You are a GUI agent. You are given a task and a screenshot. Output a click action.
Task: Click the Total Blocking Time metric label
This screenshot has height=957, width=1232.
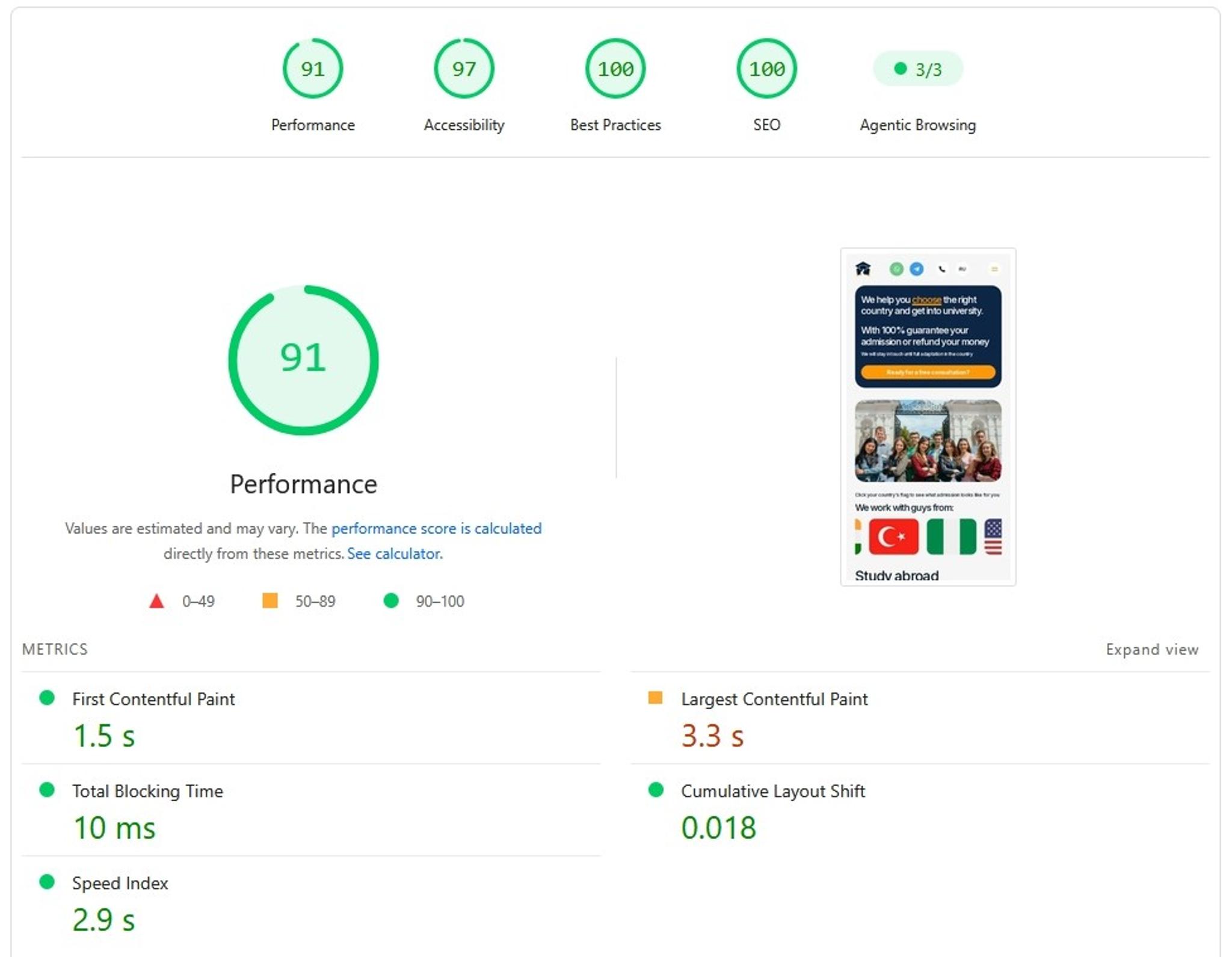(147, 791)
